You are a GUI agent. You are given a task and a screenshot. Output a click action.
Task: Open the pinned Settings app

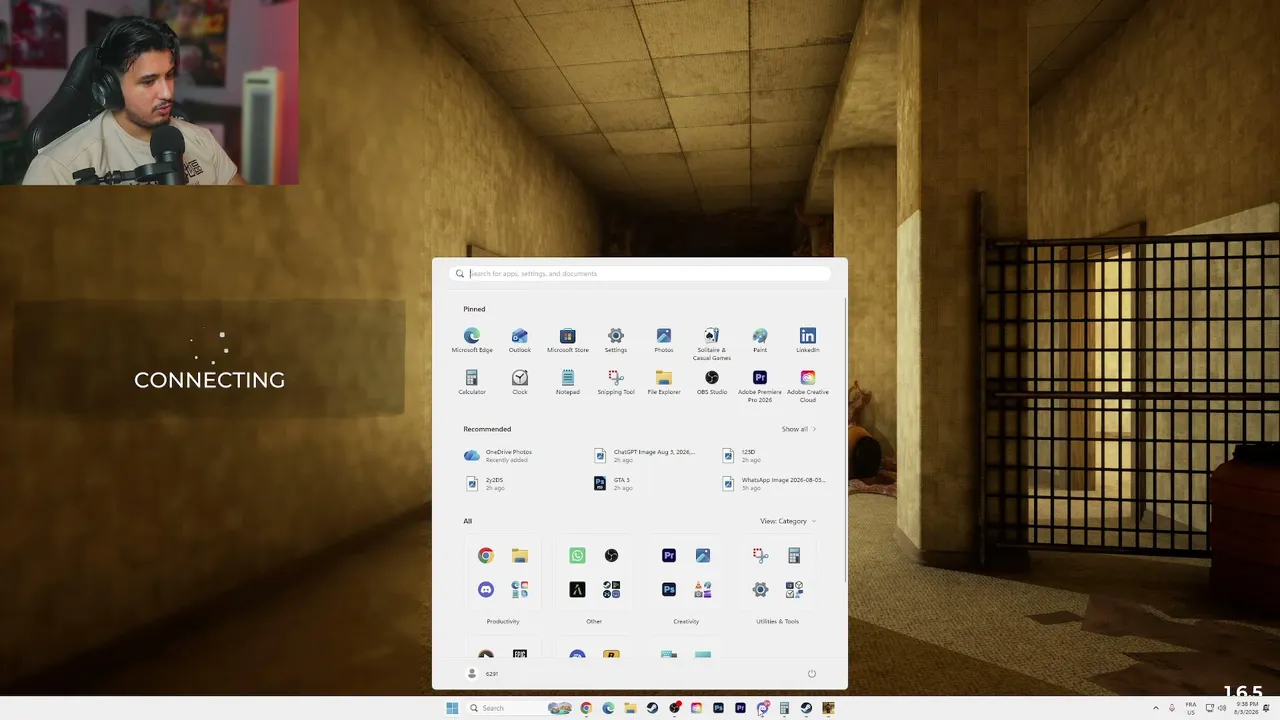tap(616, 340)
